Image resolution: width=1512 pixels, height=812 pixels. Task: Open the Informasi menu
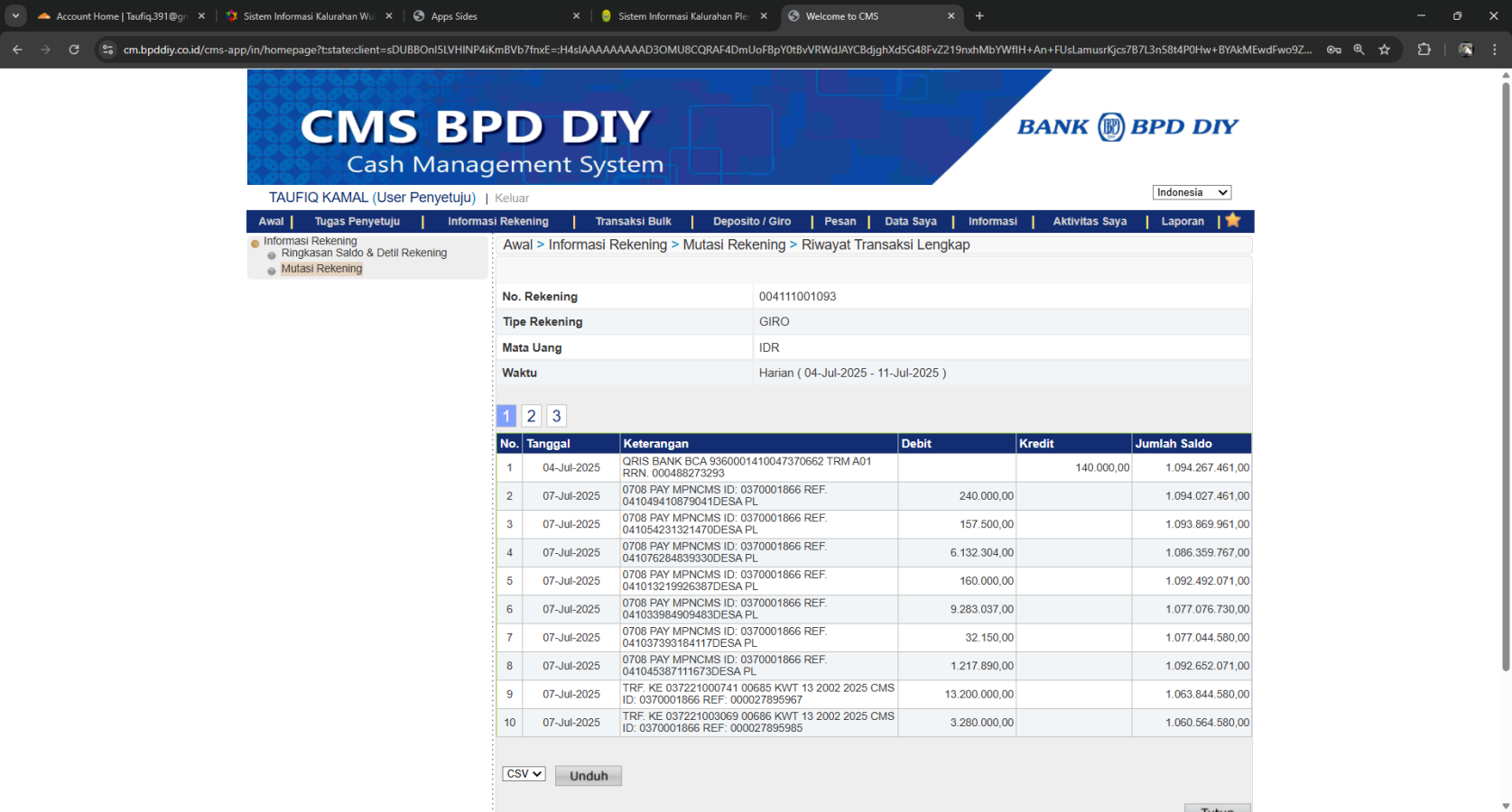point(993,221)
